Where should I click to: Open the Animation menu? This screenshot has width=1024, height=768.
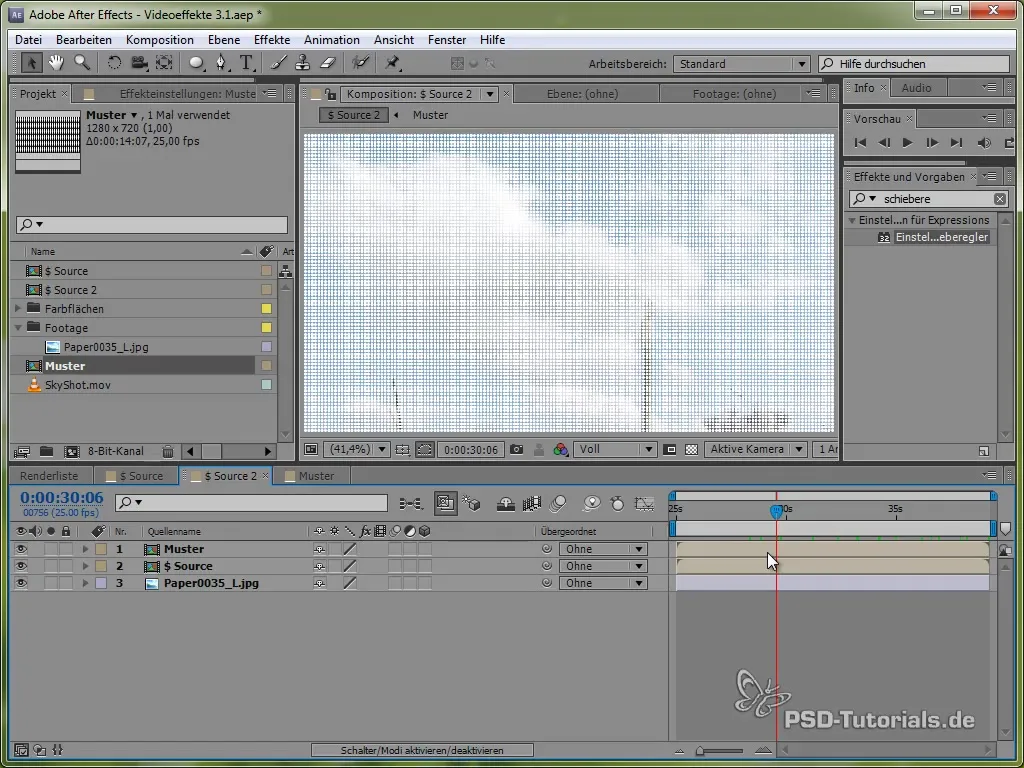pyautogui.click(x=332, y=40)
